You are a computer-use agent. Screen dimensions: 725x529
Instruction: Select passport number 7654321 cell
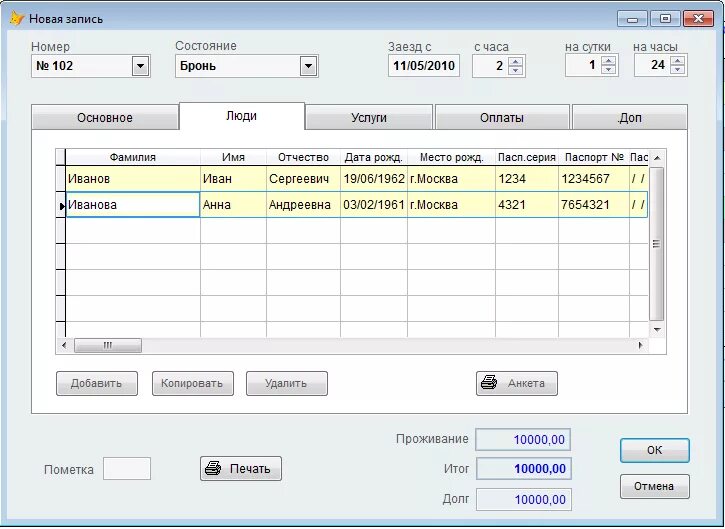594,204
